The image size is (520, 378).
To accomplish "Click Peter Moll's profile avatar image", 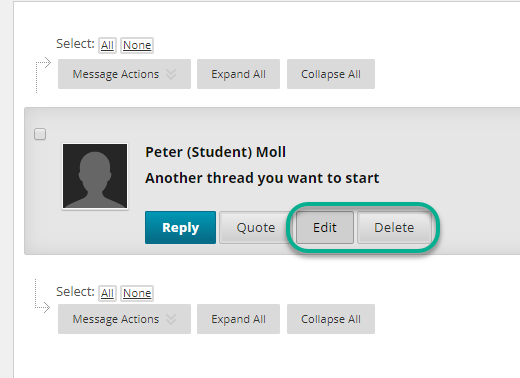I will (95, 176).
